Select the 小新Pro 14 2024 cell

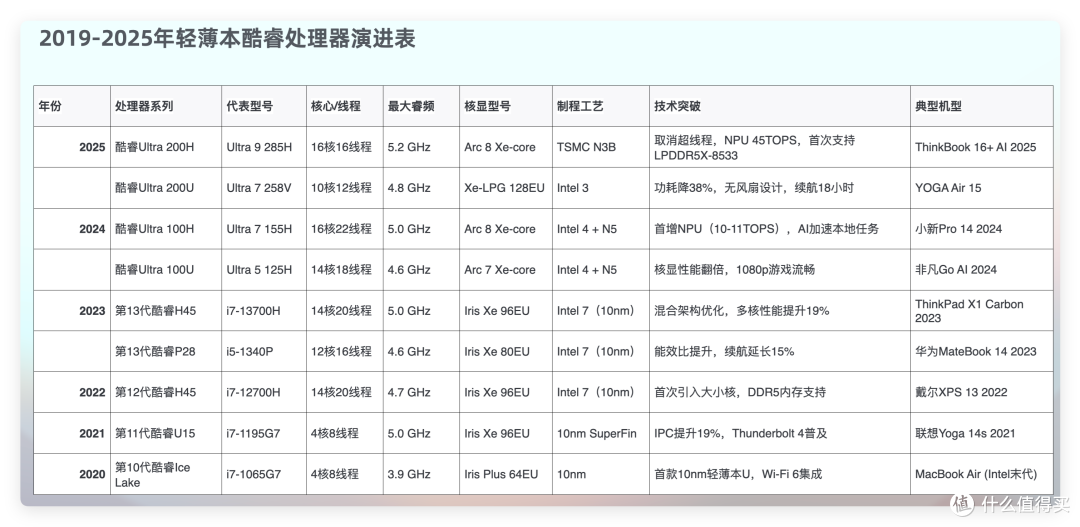click(x=982, y=229)
